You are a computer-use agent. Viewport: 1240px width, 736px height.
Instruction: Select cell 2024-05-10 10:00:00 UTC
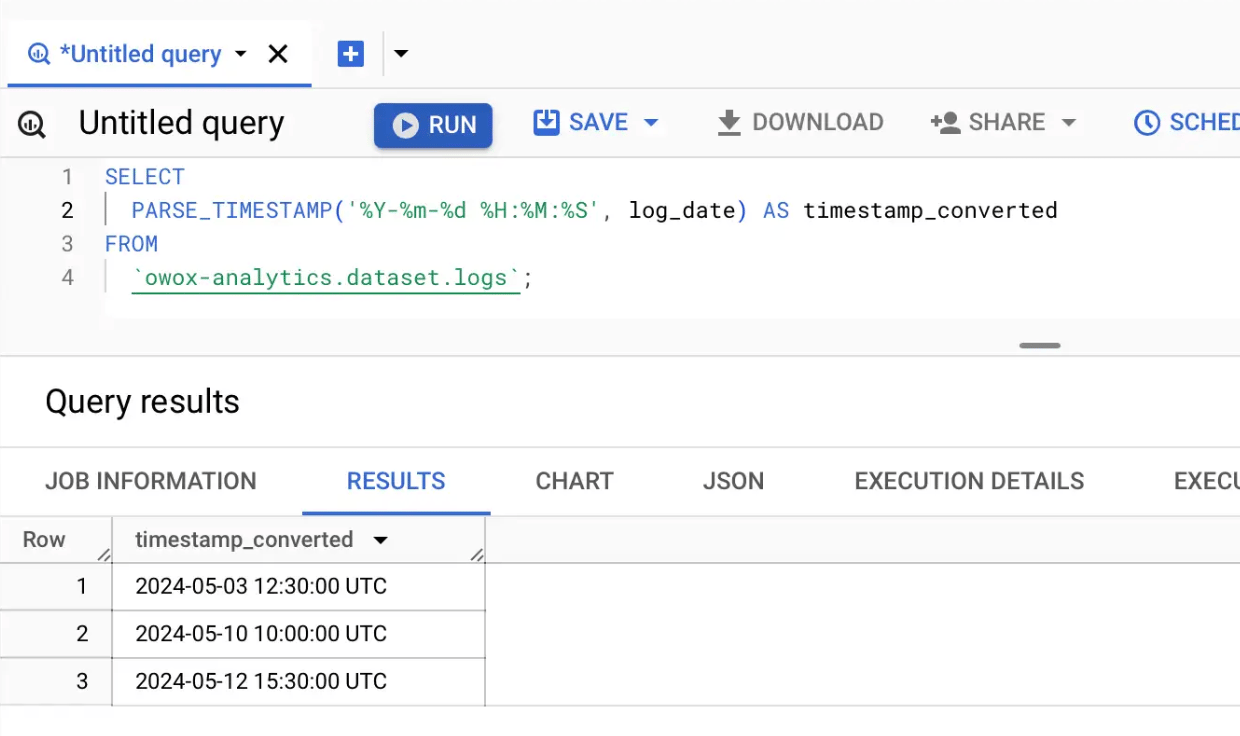tap(299, 634)
